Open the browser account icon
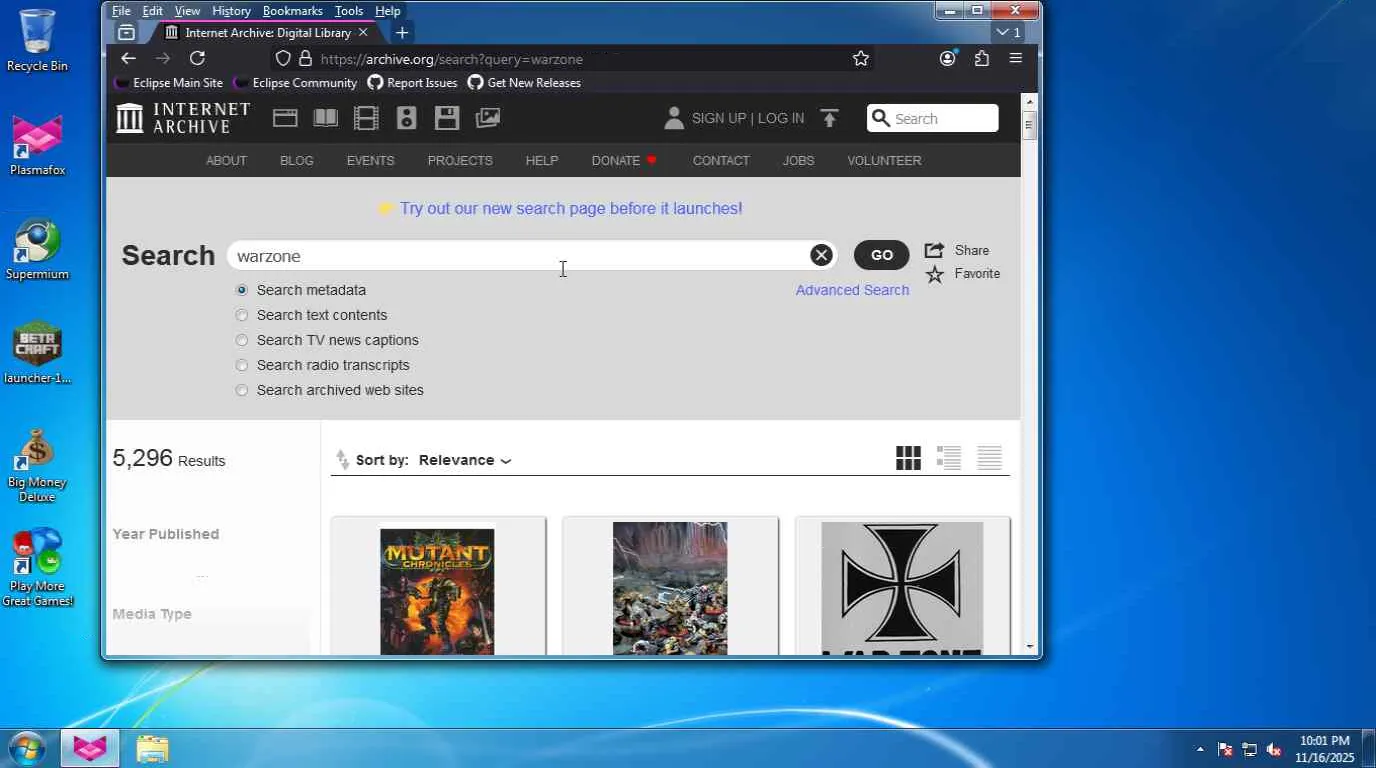Screen dimensions: 1376x768 point(948,58)
